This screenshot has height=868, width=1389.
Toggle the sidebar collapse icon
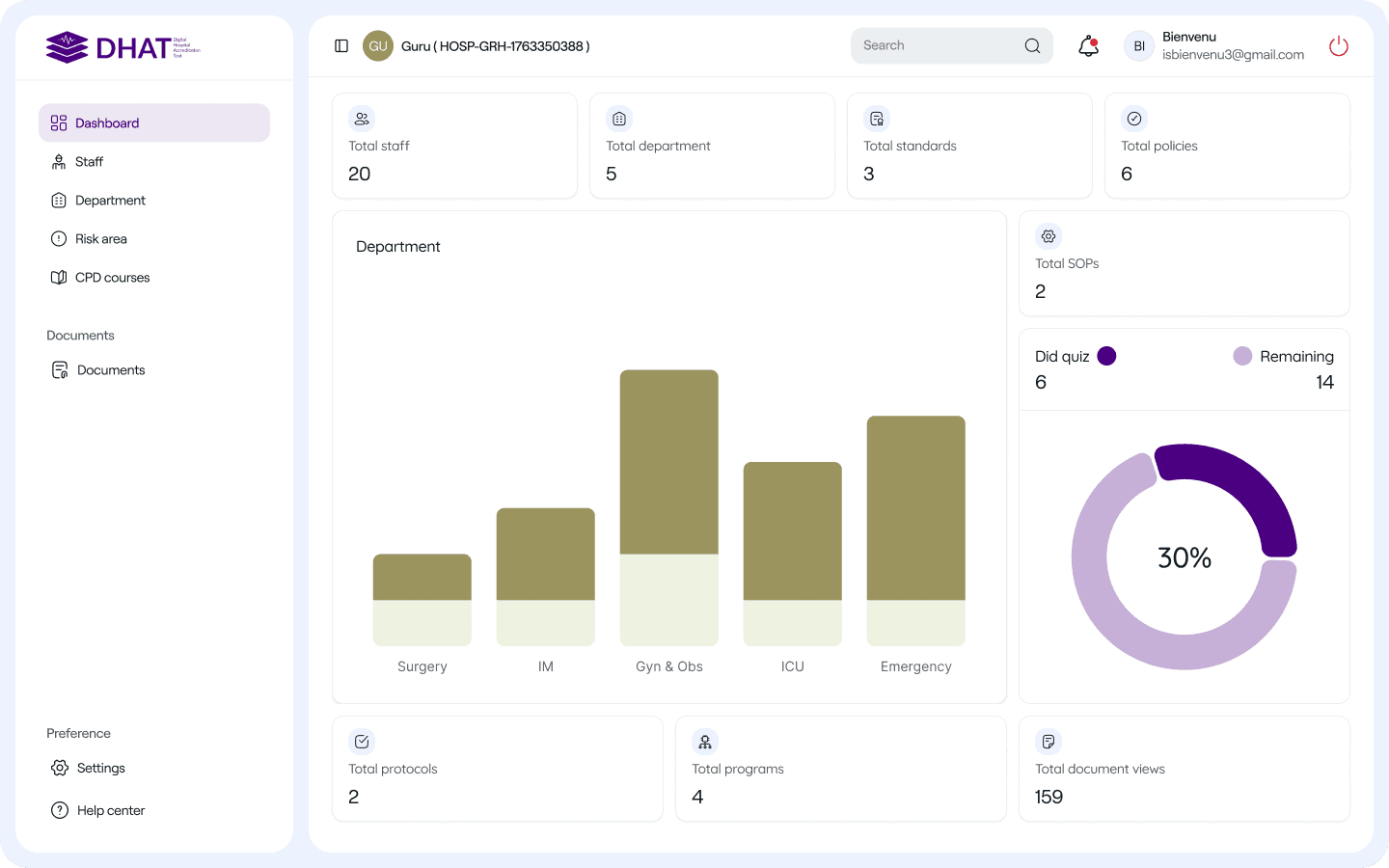pyautogui.click(x=341, y=46)
